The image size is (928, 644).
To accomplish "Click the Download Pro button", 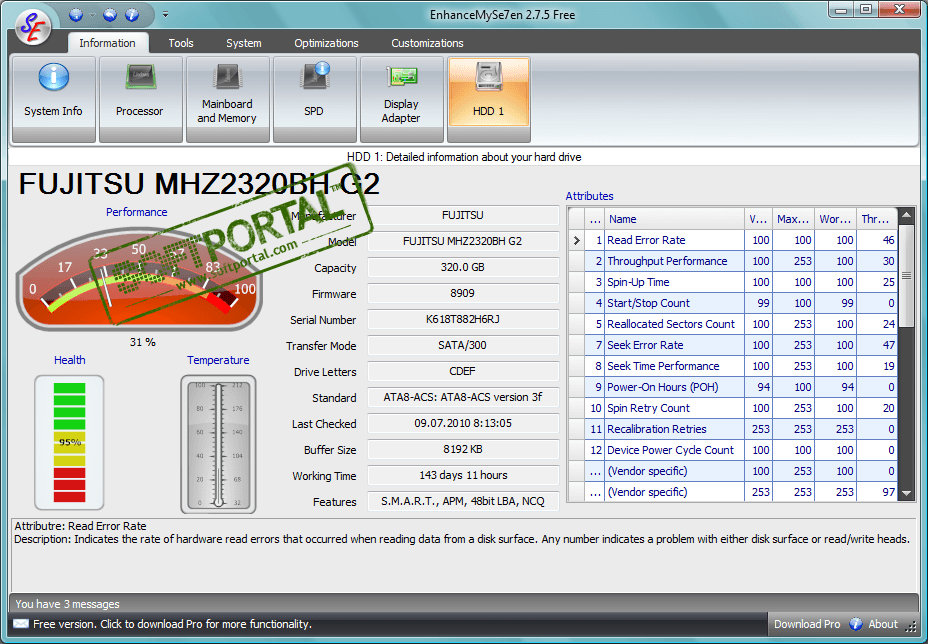I will pos(807,624).
